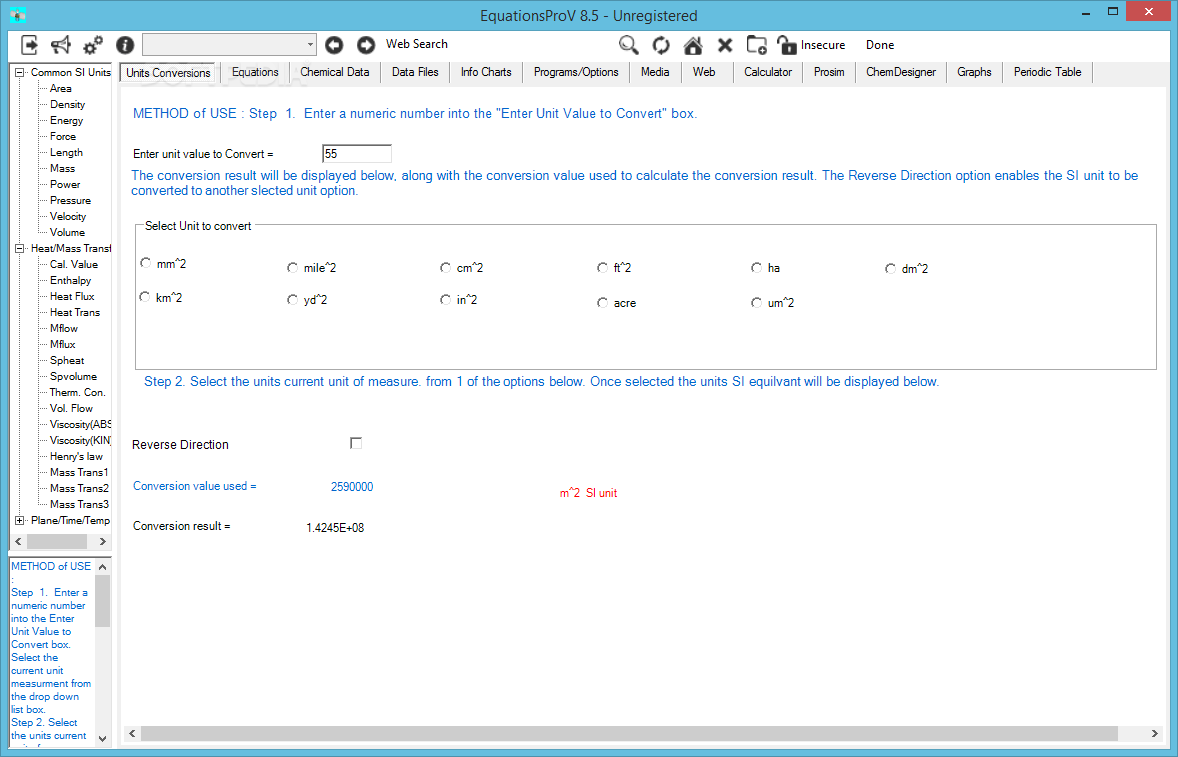Click the megaphone announcement icon
1178x757 pixels.
(61, 45)
